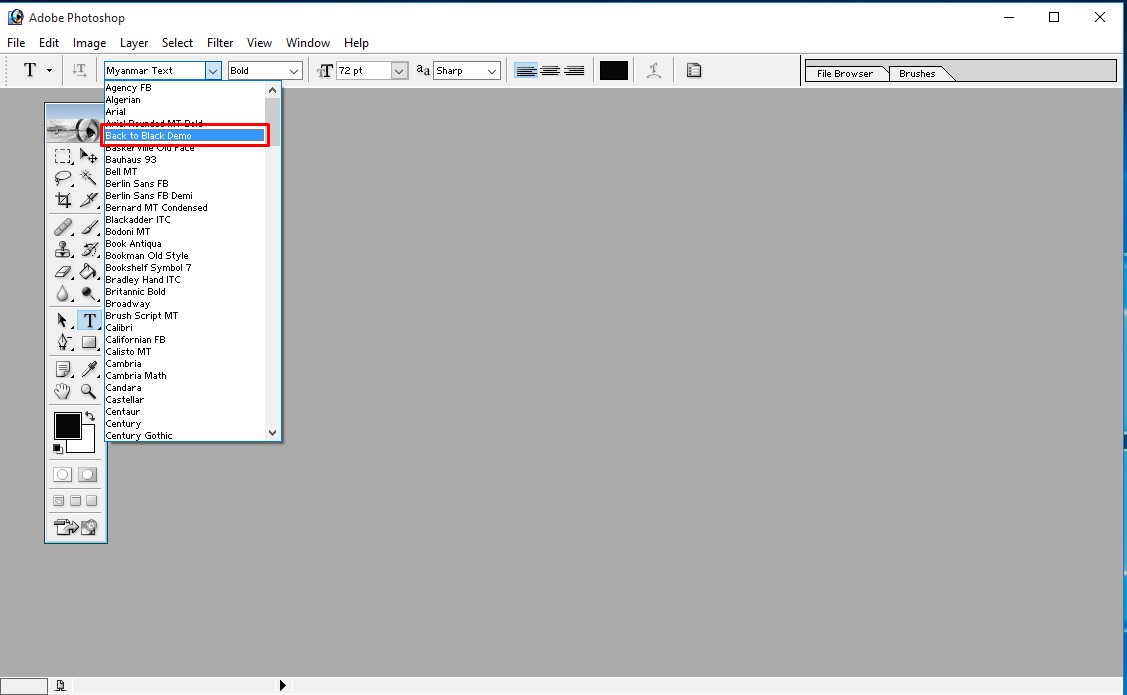Switch to the File Browser tab
1127x695 pixels.
click(845, 73)
